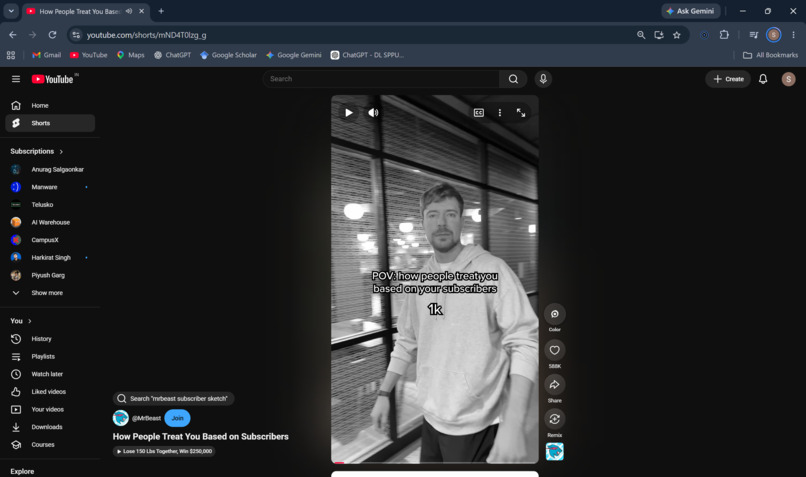The height and width of the screenshot is (477, 806).
Task: Open All Bookmarks folder
Action: 770,55
